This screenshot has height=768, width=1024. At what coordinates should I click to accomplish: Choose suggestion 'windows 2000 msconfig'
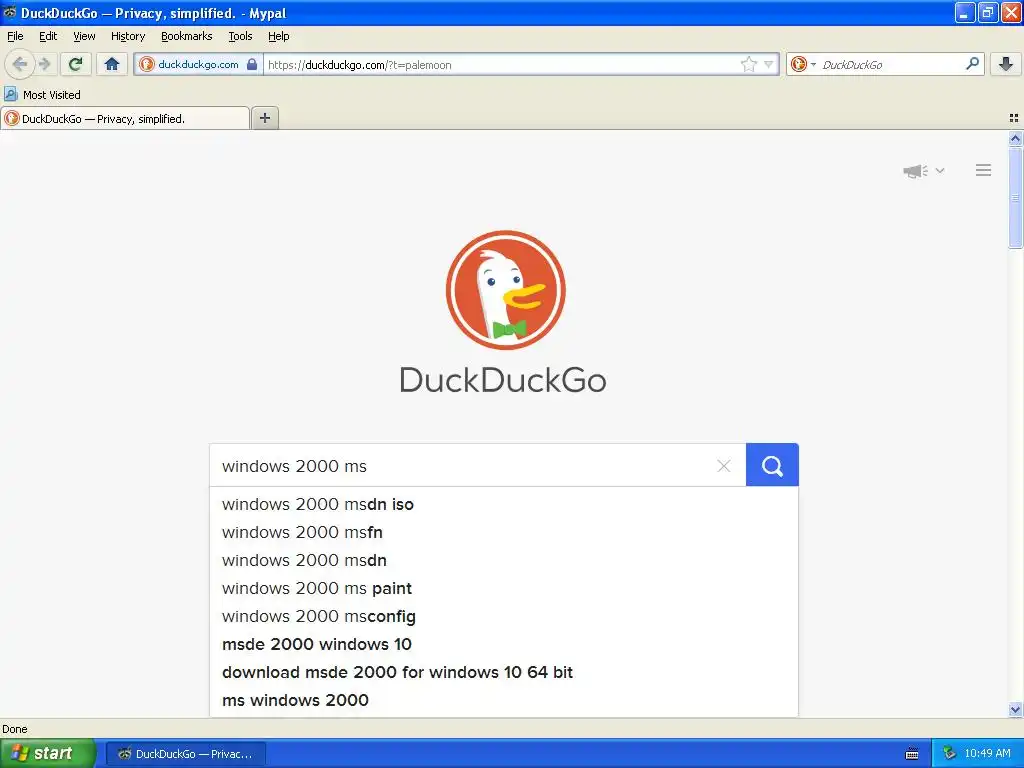click(504, 616)
